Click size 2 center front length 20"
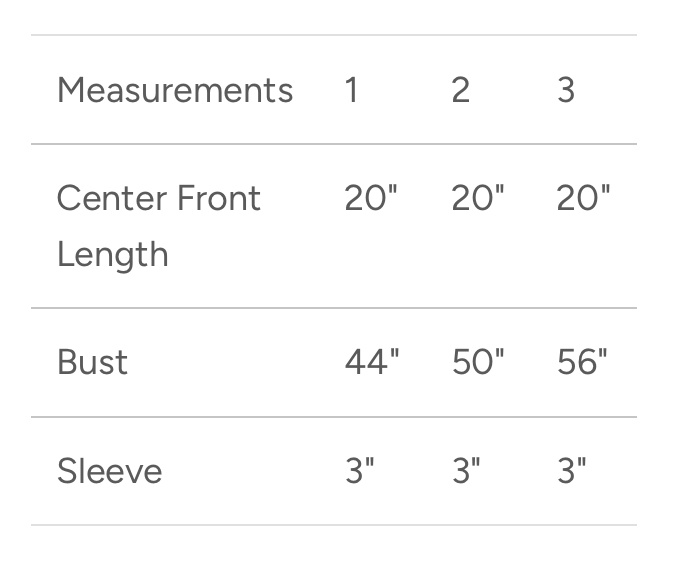 pyautogui.click(x=477, y=198)
